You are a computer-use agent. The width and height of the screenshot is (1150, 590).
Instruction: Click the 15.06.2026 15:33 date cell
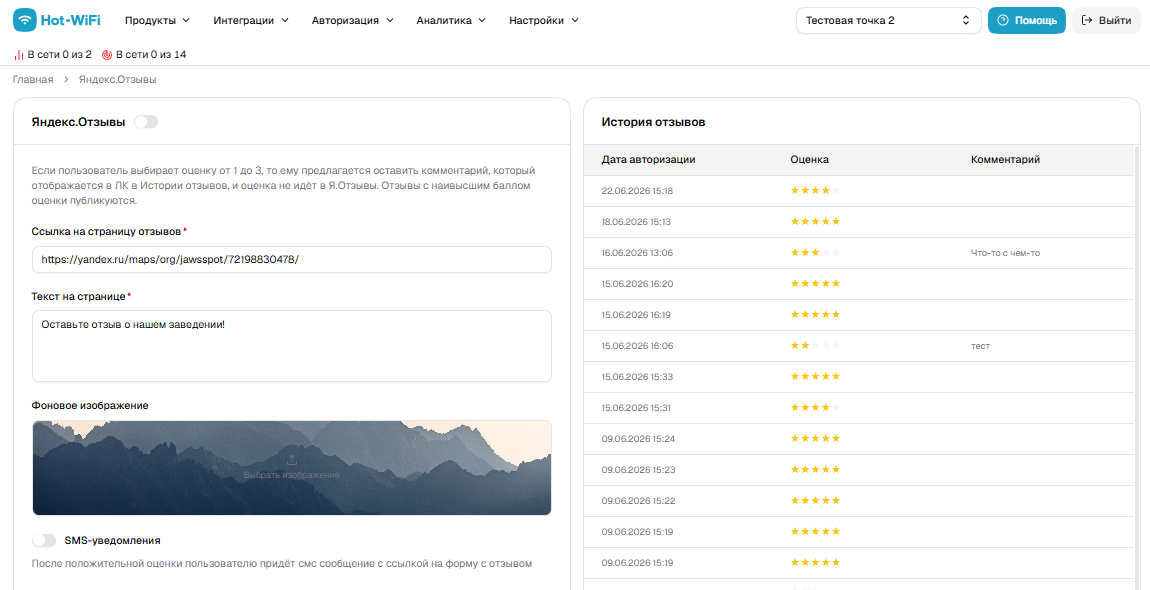[637, 376]
